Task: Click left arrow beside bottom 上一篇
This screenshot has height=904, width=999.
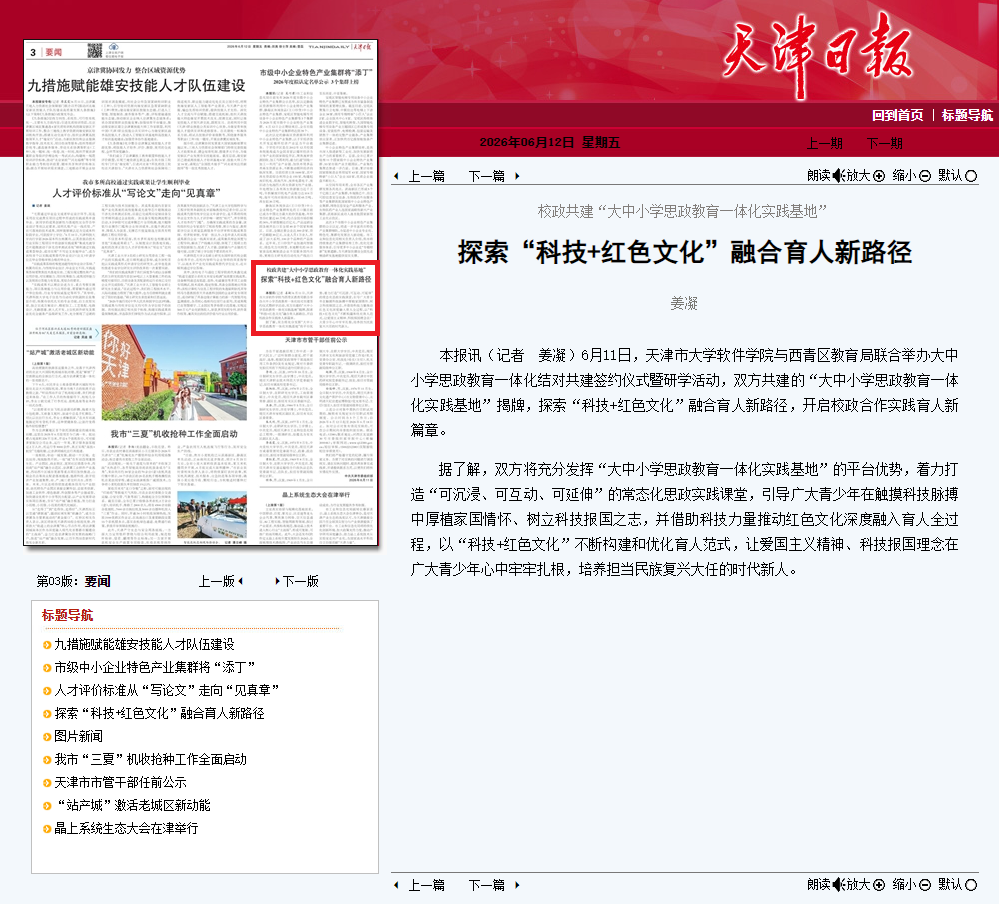Action: [396, 885]
